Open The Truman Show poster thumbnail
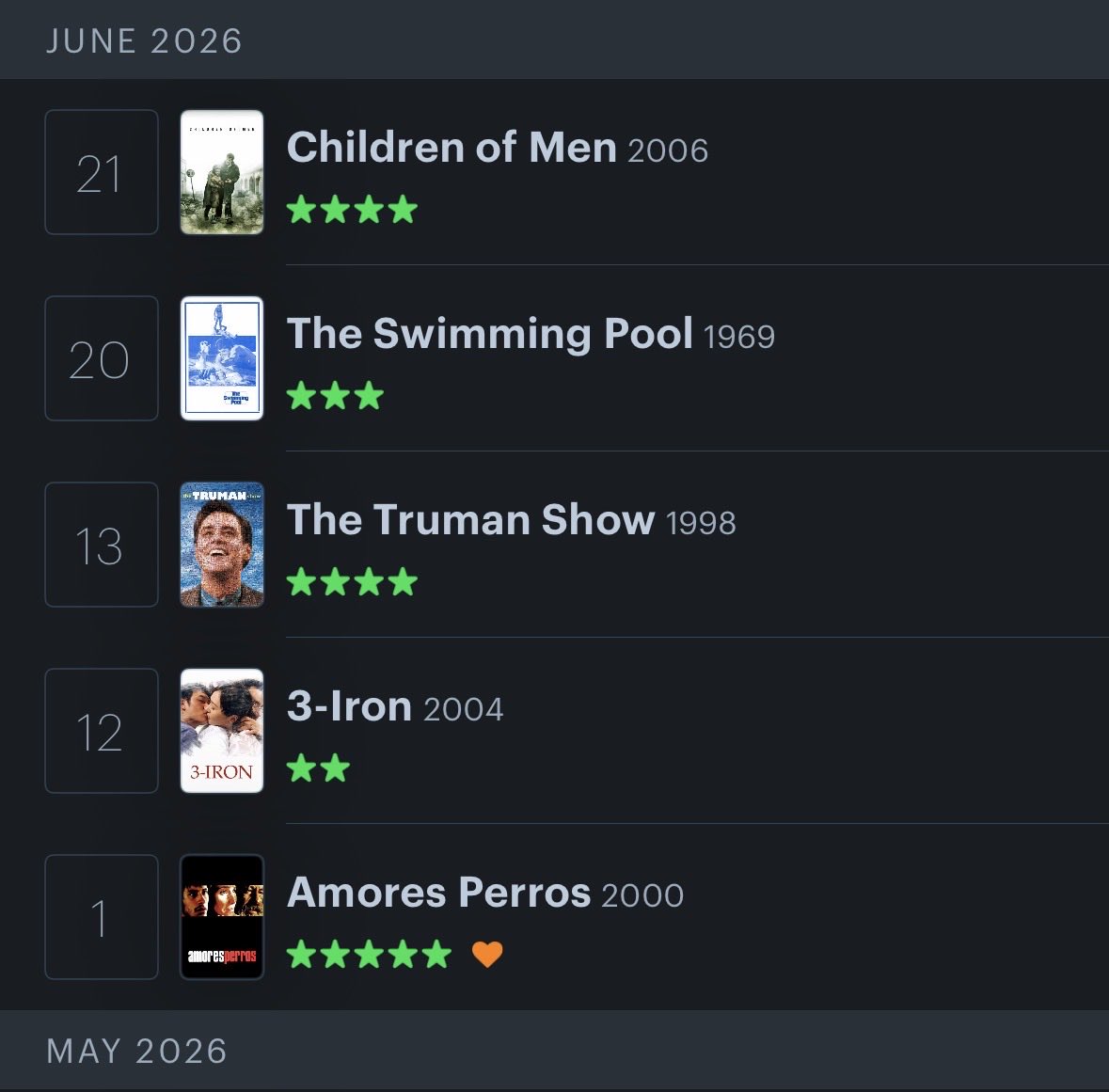 (222, 545)
